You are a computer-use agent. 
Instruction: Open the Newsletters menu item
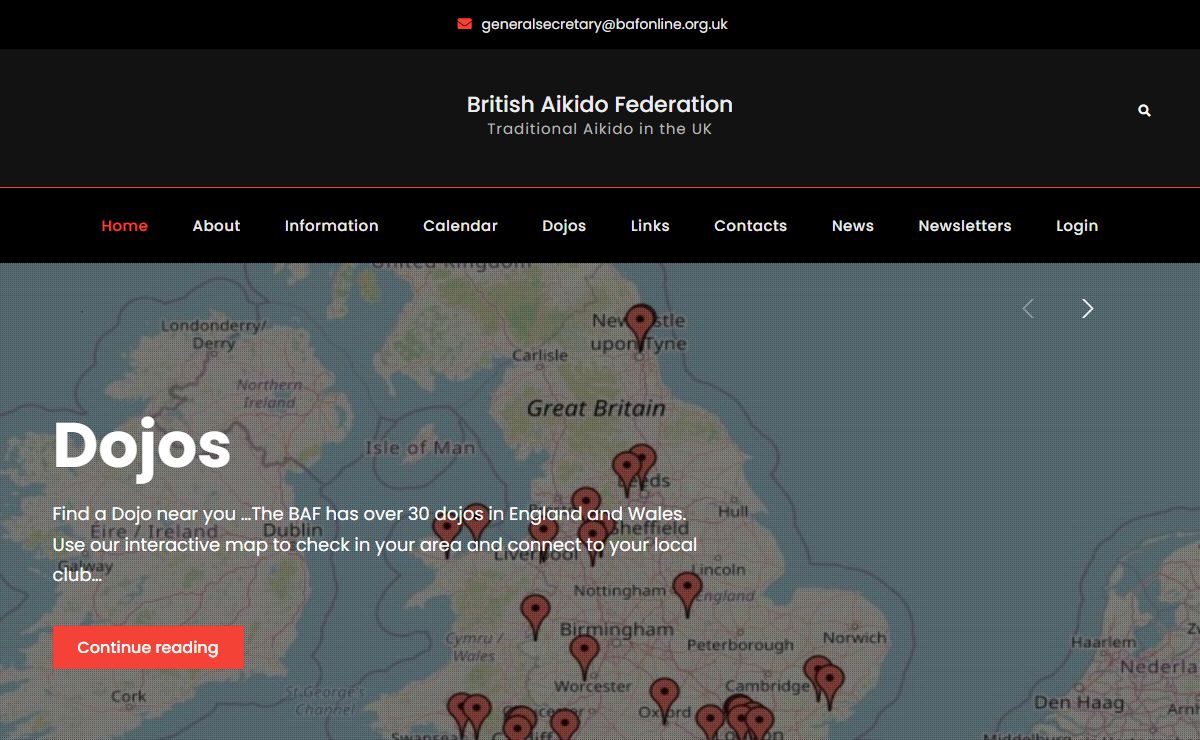coord(965,226)
